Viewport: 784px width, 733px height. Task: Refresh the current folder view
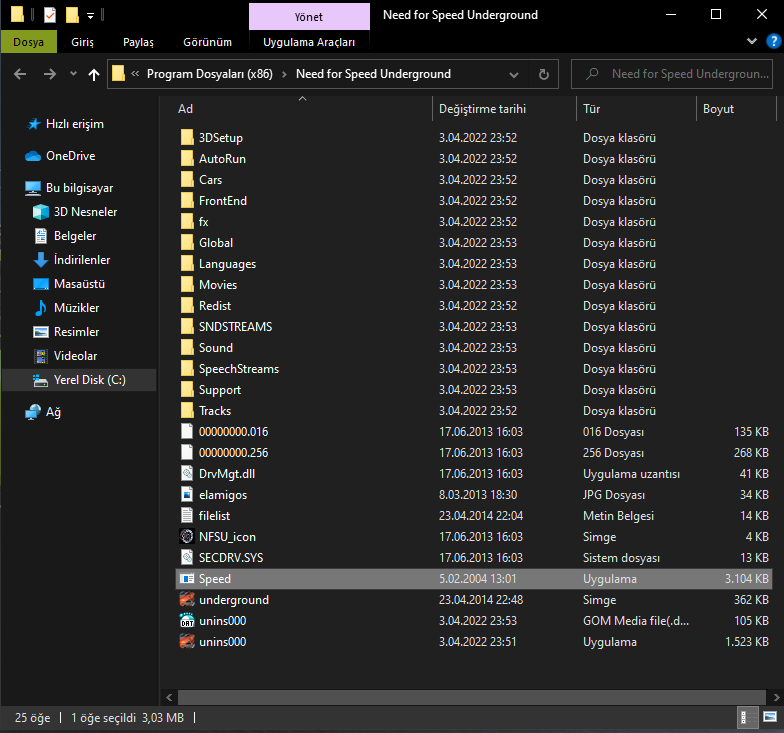click(544, 74)
